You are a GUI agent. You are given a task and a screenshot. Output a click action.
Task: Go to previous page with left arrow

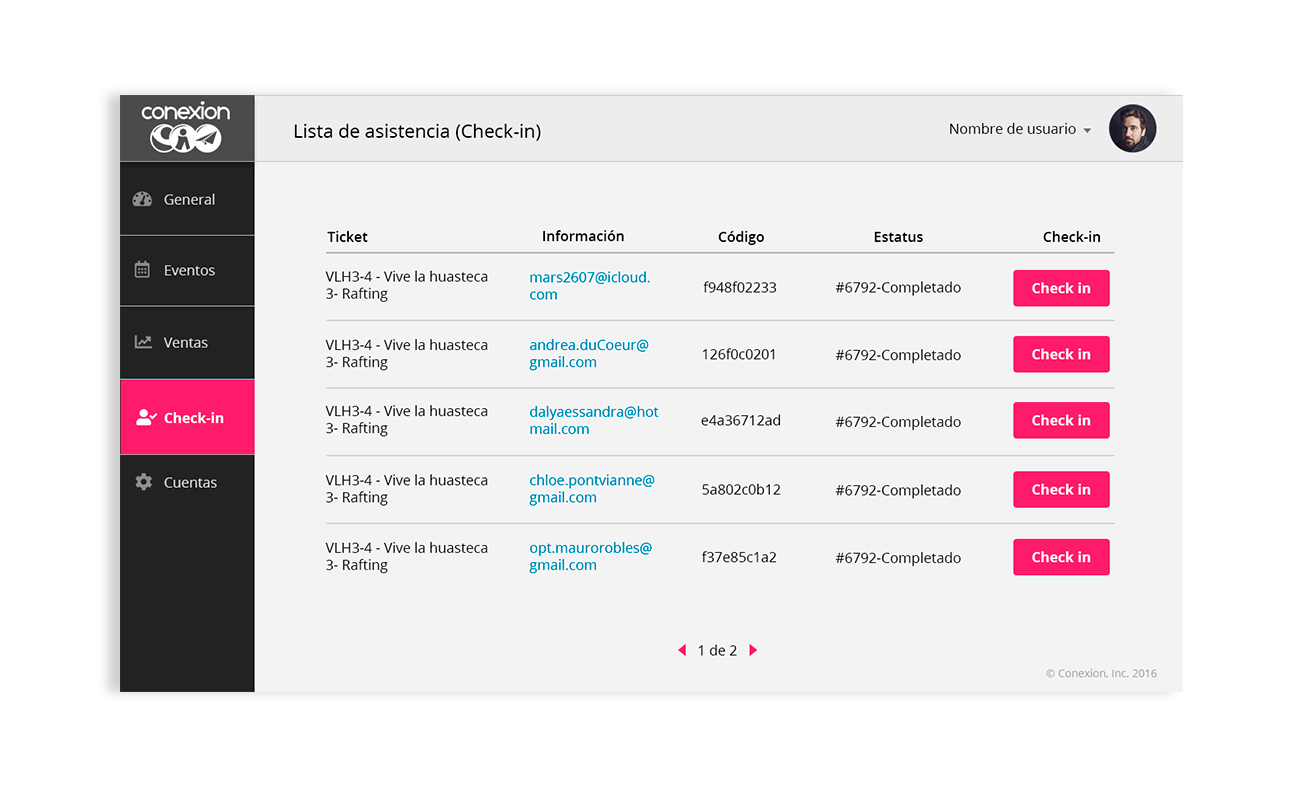[682, 650]
